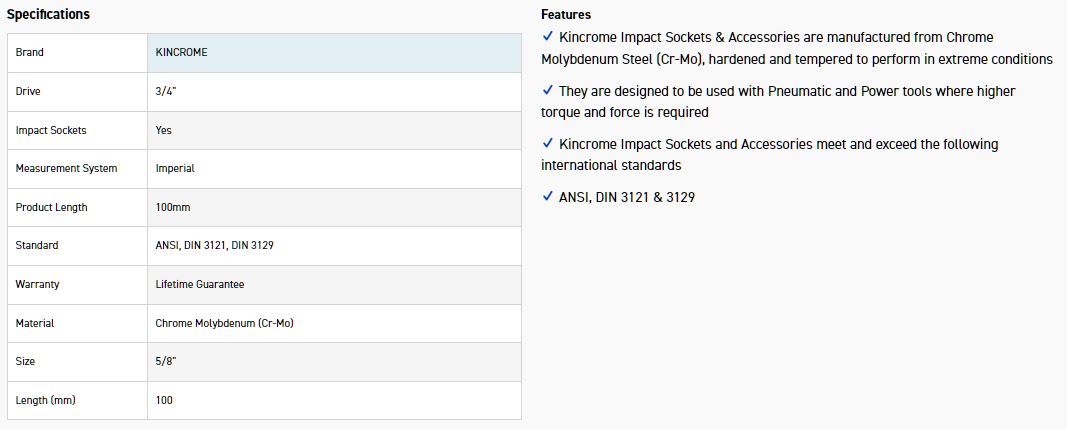Select the KINCROME brand value cell

182,52
